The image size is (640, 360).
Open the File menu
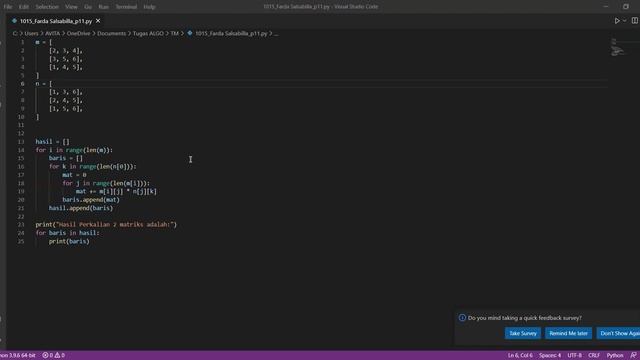8,7
